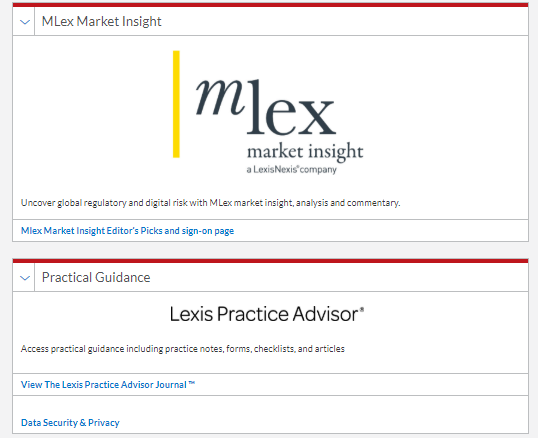This screenshot has height=438, width=538.
Task: Collapse the Practical Guidance panel chevron
Action: (25, 278)
